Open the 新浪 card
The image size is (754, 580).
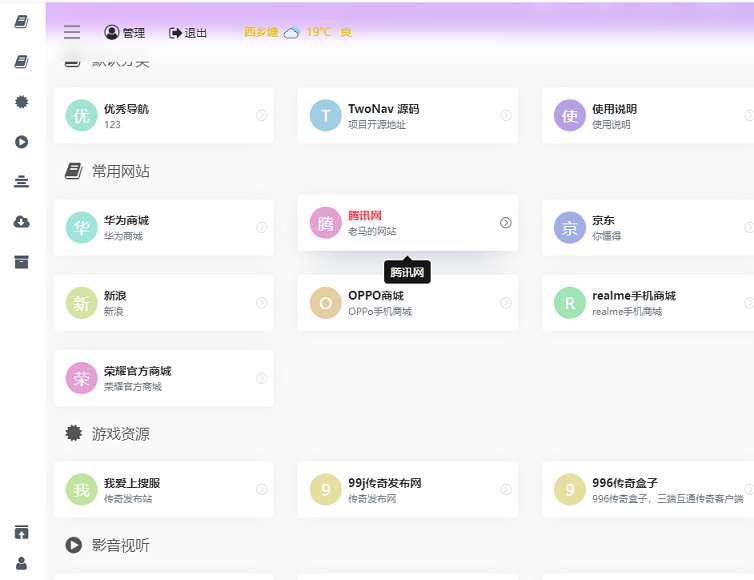164,303
